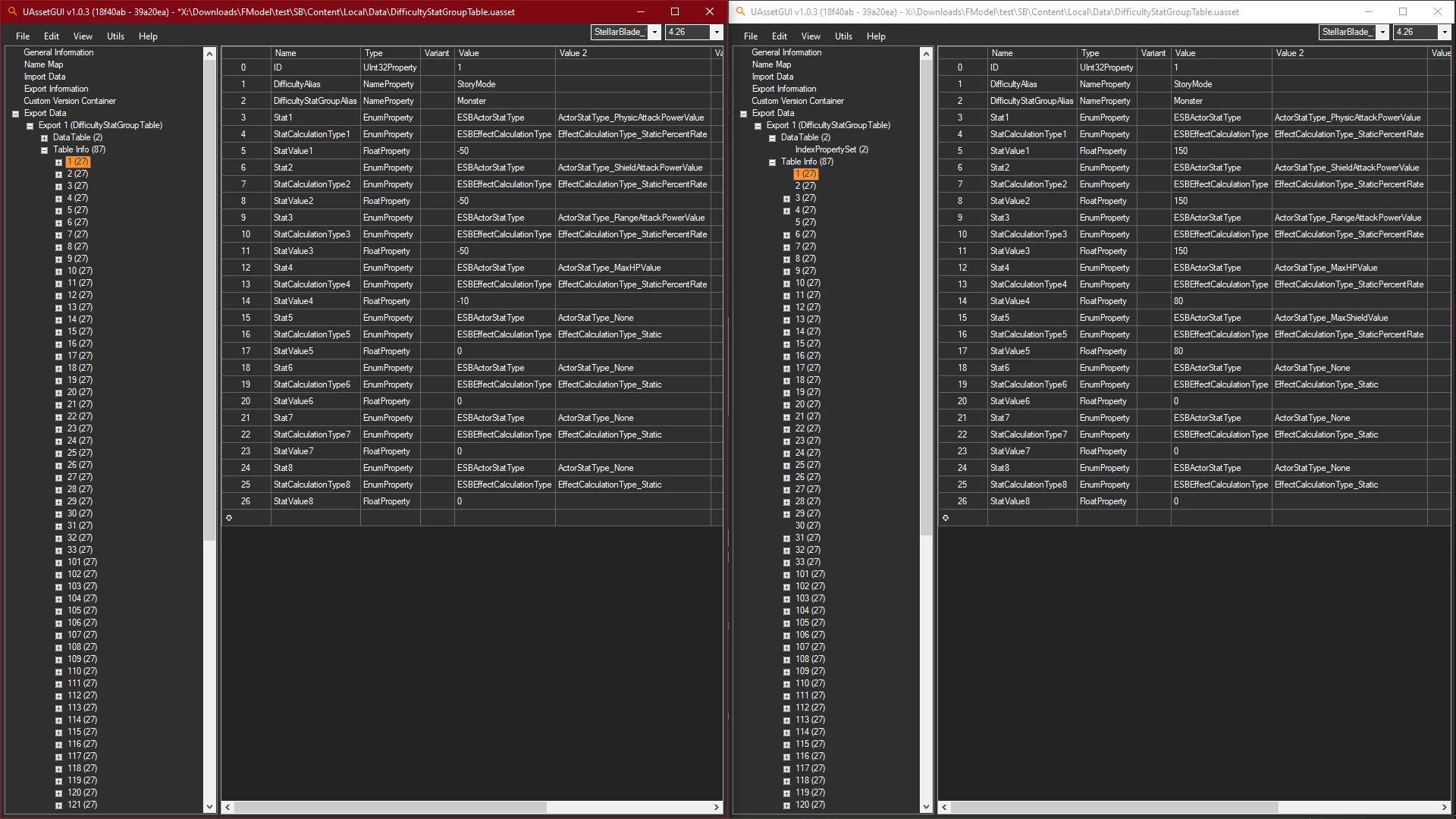Click left grid horizontal scrollbar thumb
Screen dimensions: 1456x819
391,808
